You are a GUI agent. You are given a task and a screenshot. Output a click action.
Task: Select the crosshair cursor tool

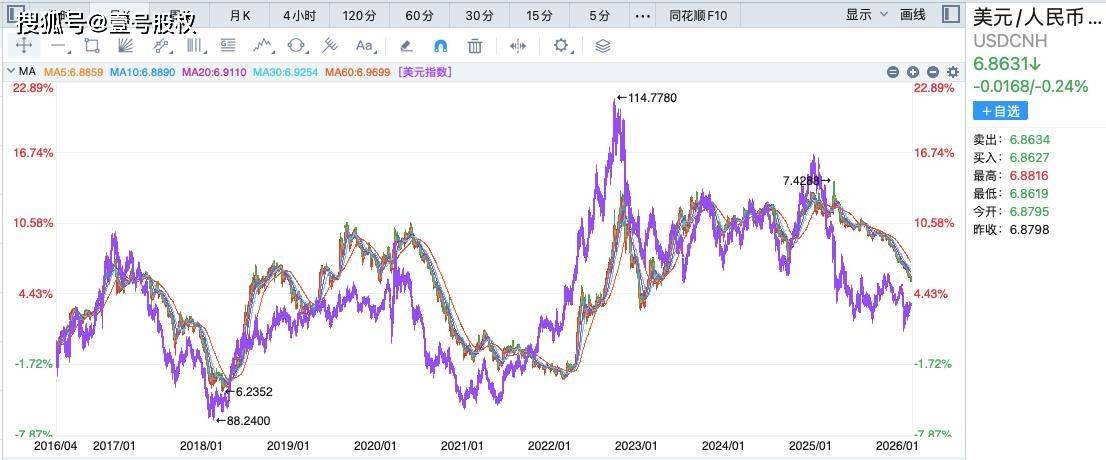(x=24, y=45)
